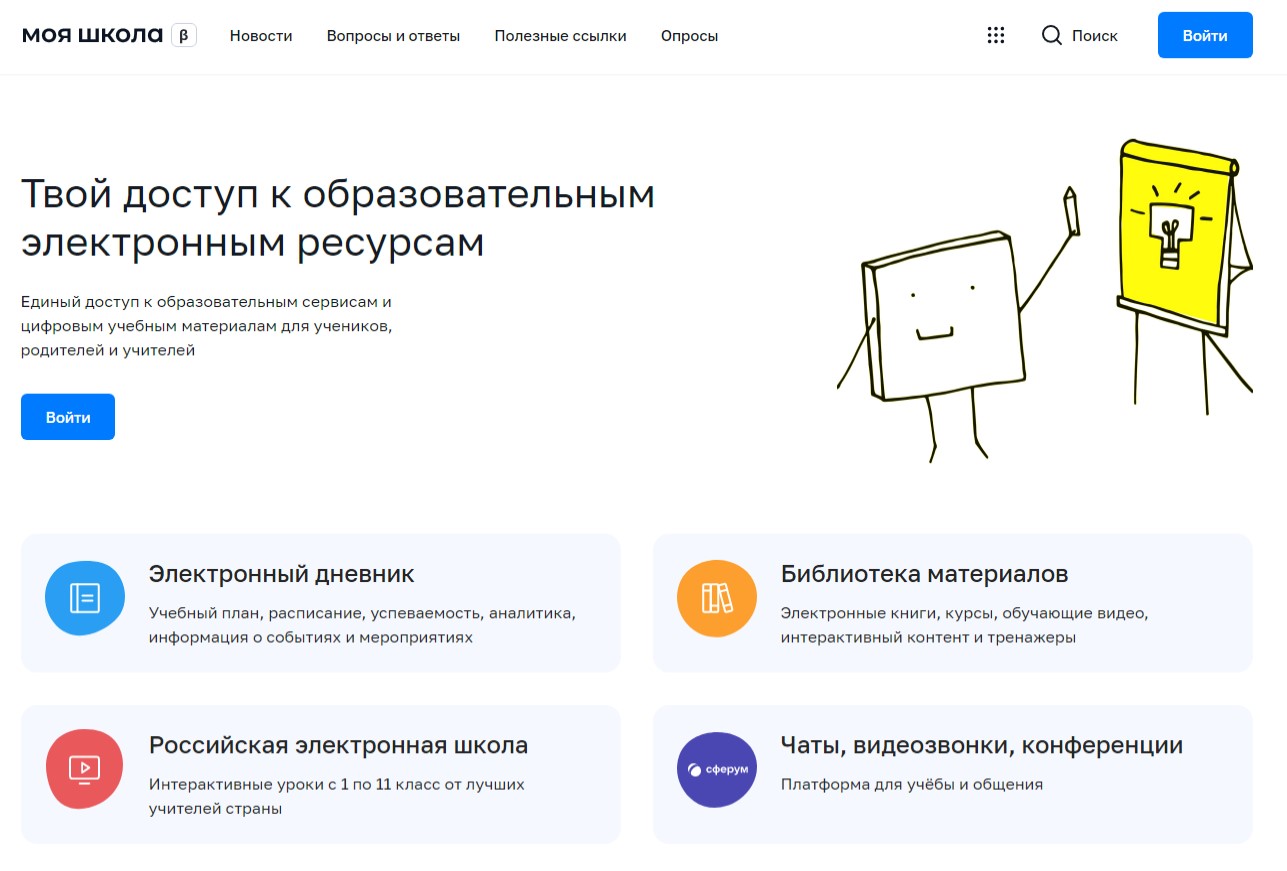Open the Опросы section
The image size is (1287, 871).
point(689,36)
